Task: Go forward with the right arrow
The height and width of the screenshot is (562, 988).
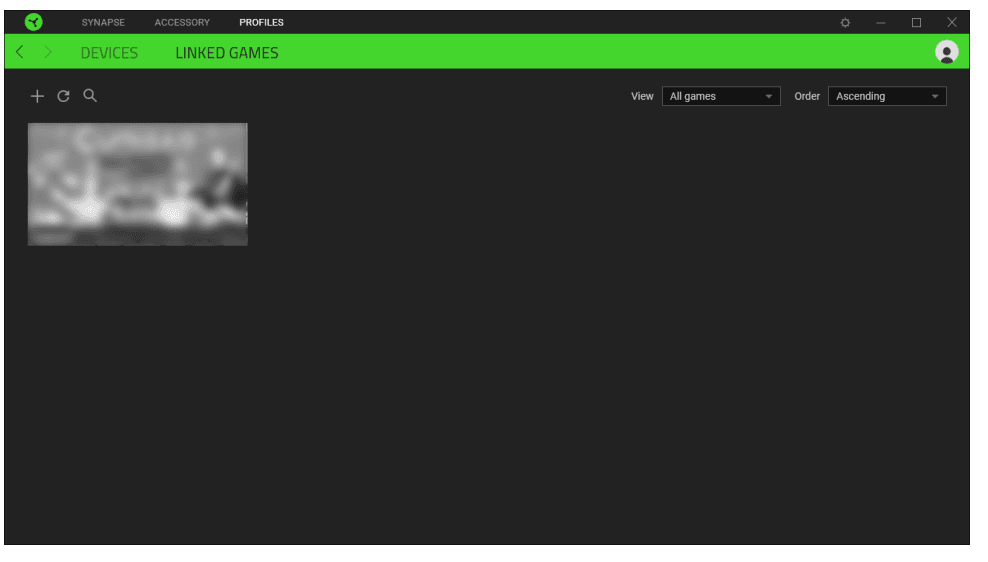Action: [x=47, y=53]
